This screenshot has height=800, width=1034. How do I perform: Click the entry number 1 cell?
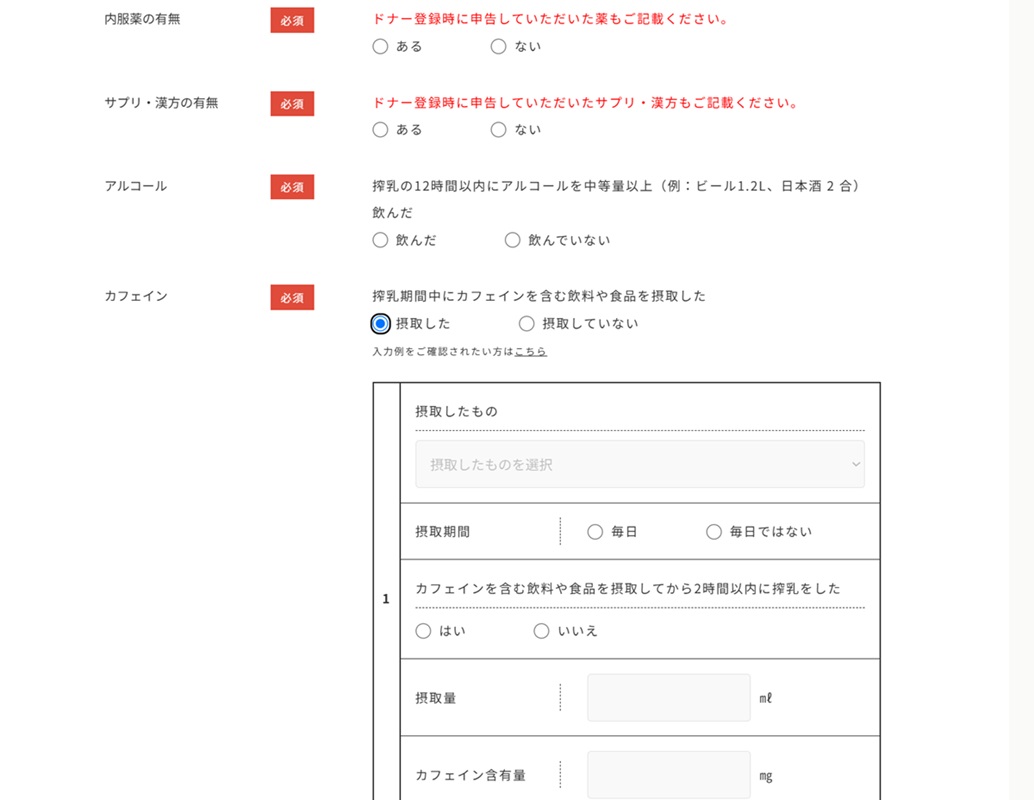[386, 599]
